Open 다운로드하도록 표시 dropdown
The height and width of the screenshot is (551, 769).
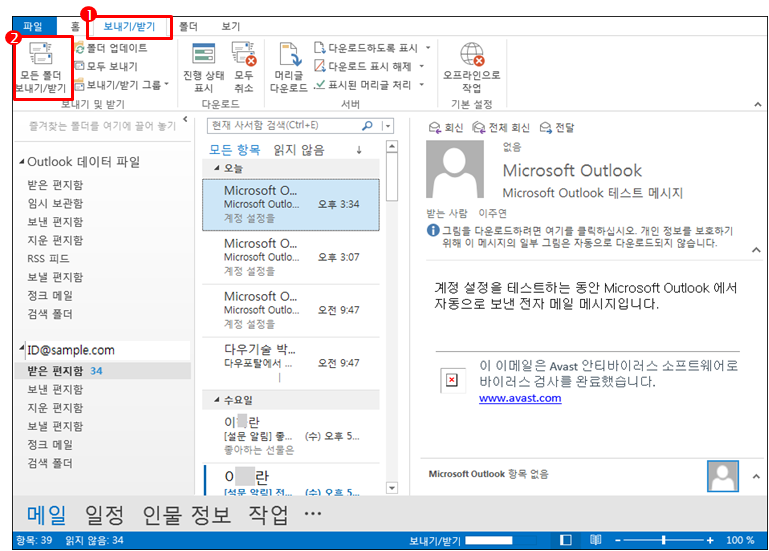(x=428, y=48)
